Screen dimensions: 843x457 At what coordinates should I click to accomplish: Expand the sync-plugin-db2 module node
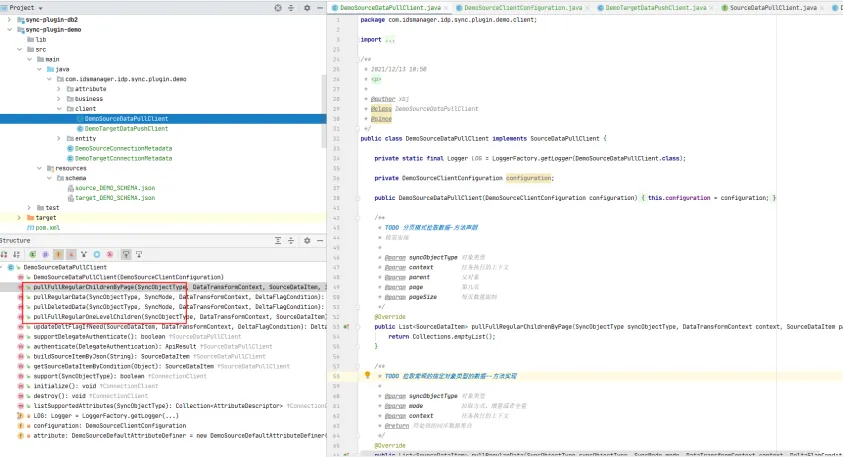[10, 19]
